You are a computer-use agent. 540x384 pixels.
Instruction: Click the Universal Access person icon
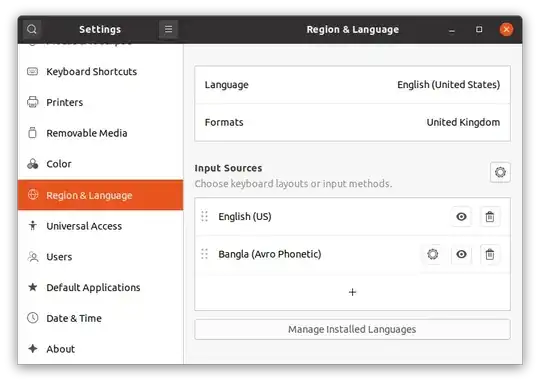pyautogui.click(x=33, y=226)
